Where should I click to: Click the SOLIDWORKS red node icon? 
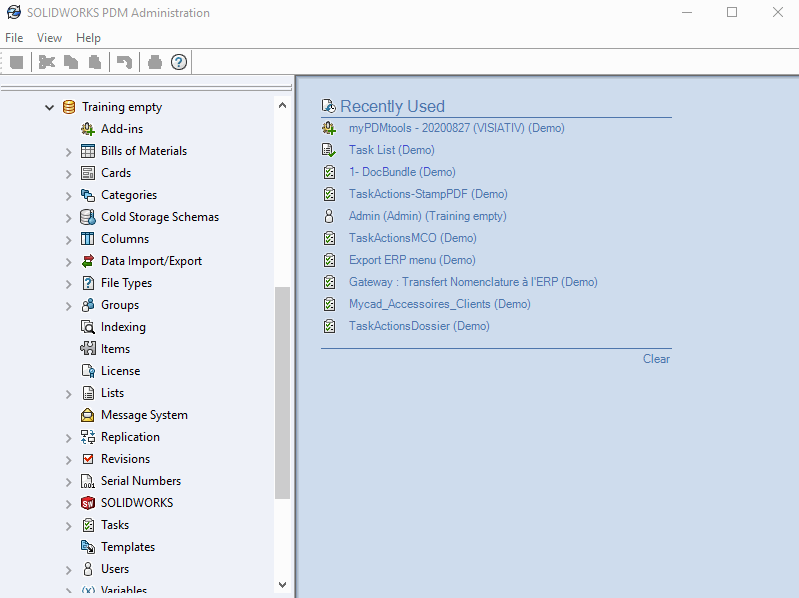88,503
